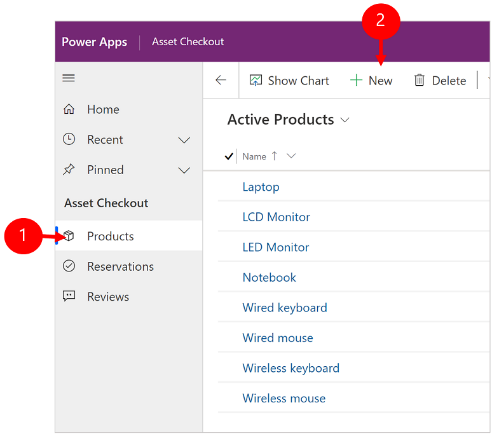492x438 pixels.
Task: Open the Laptop product link
Action: pyautogui.click(x=261, y=187)
